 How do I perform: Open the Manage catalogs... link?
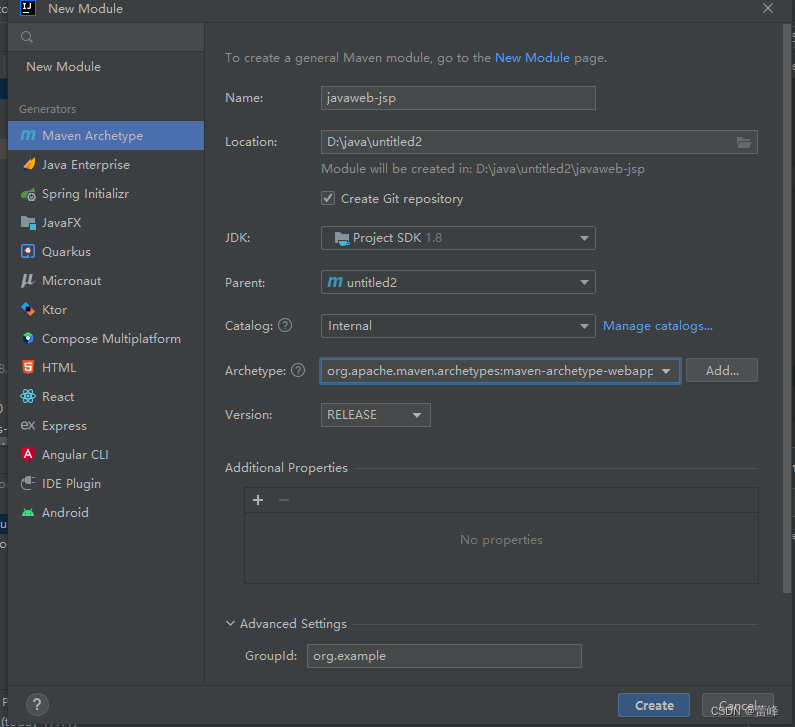(658, 325)
